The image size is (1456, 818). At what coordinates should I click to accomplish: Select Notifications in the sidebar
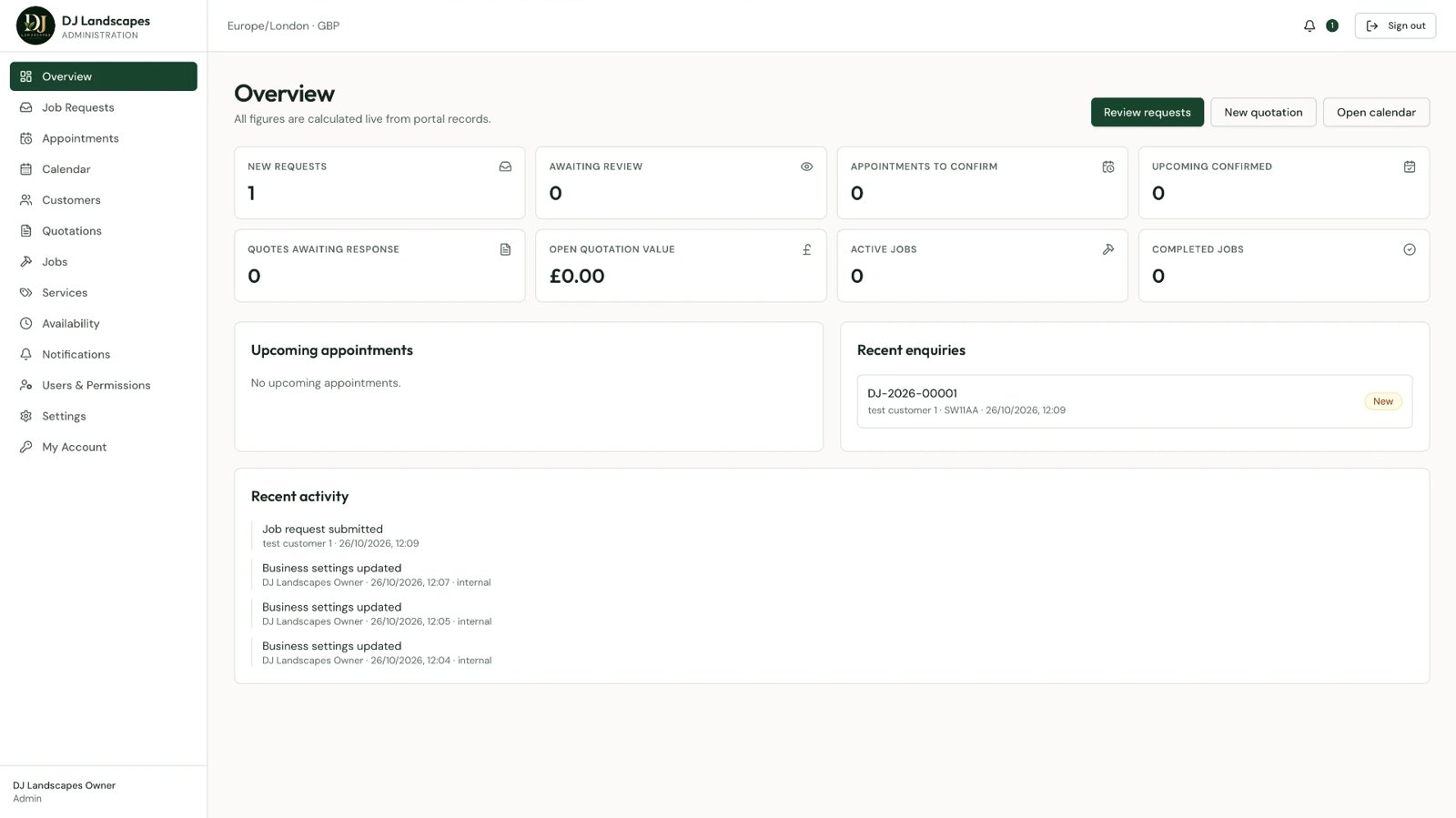103,355
